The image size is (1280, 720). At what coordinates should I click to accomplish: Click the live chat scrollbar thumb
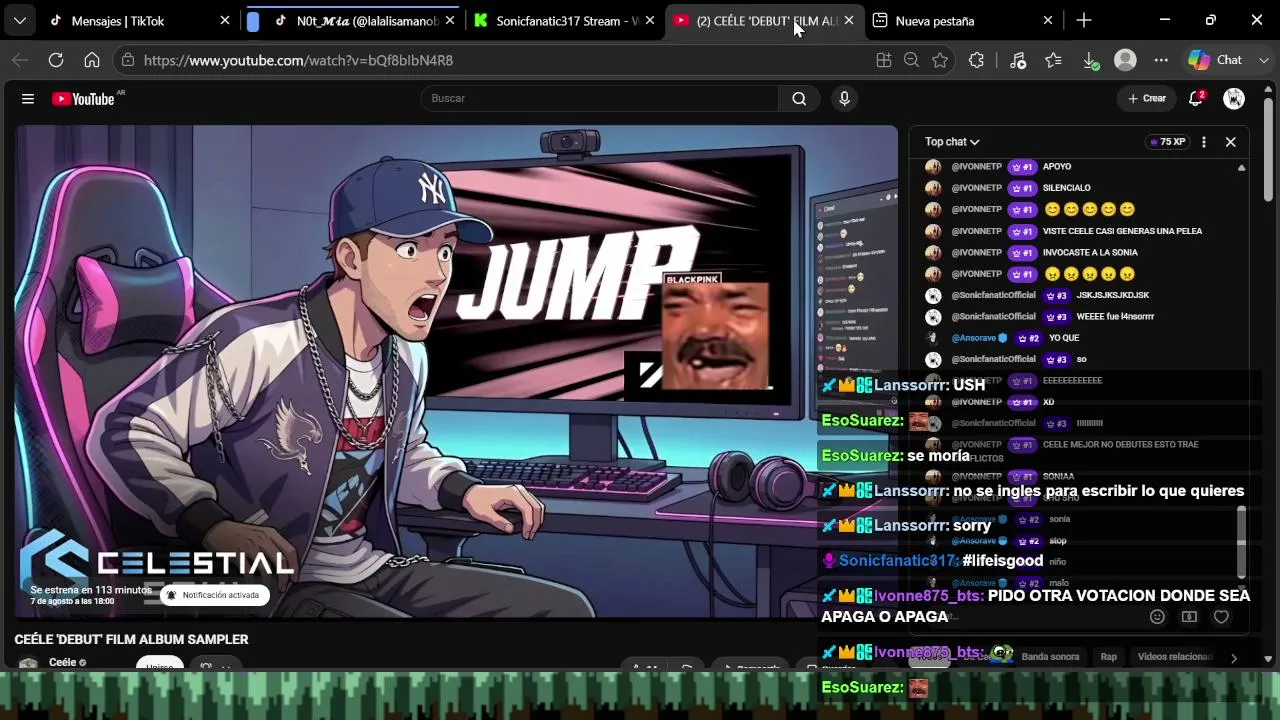[x=1242, y=540]
